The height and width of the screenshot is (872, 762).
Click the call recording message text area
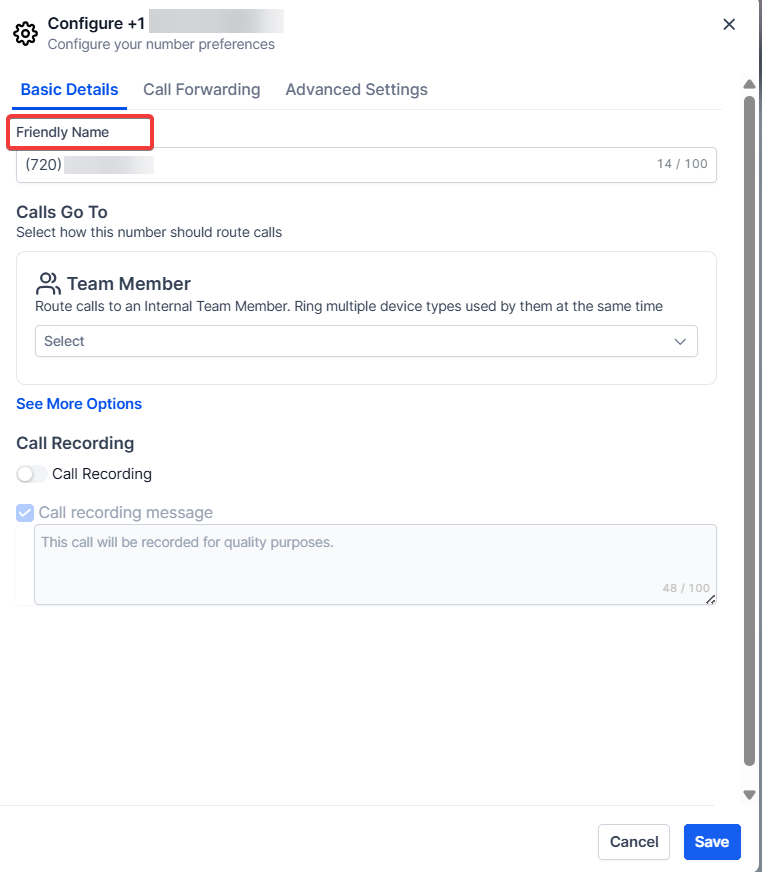click(x=375, y=564)
